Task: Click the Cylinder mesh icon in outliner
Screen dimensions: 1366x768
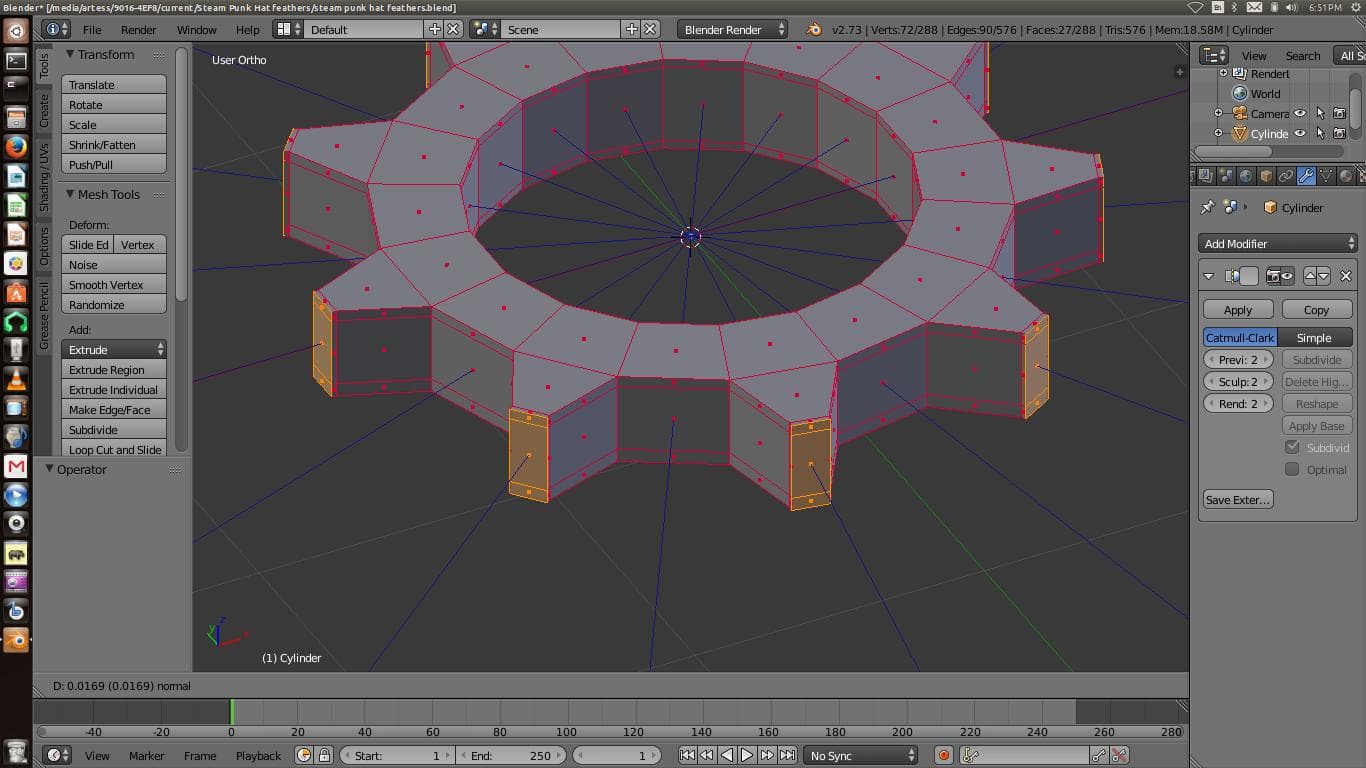Action: 1240,133
